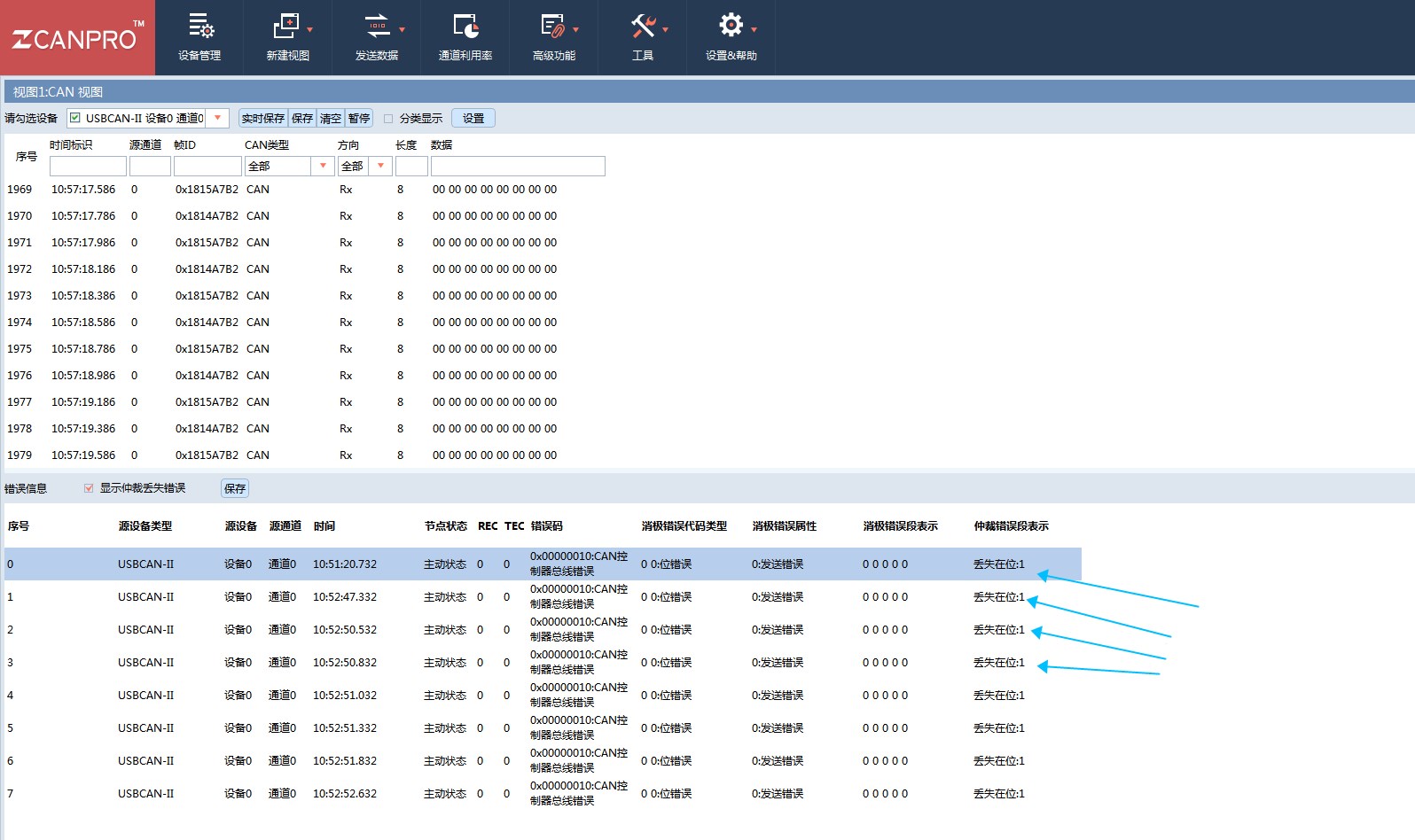This screenshot has height=840, width=1415.
Task: Click frame ID in row 1970
Action: [207, 216]
